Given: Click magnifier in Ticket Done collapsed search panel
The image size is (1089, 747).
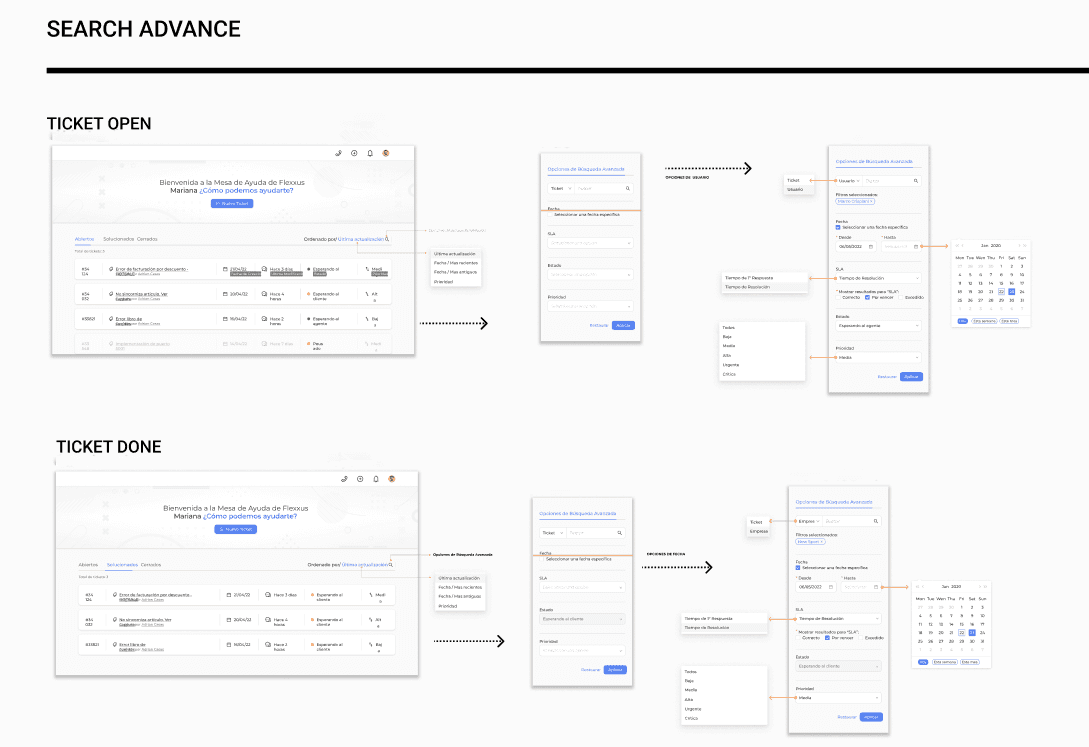Looking at the screenshot, I should coord(620,532).
